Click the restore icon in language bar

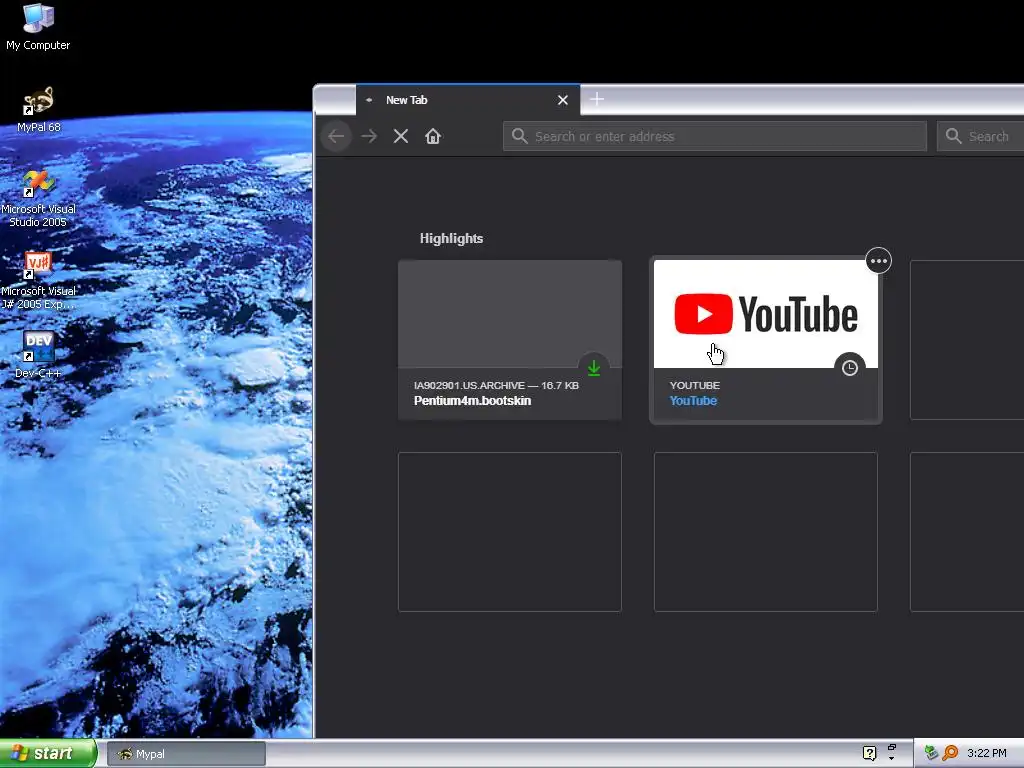point(891,746)
